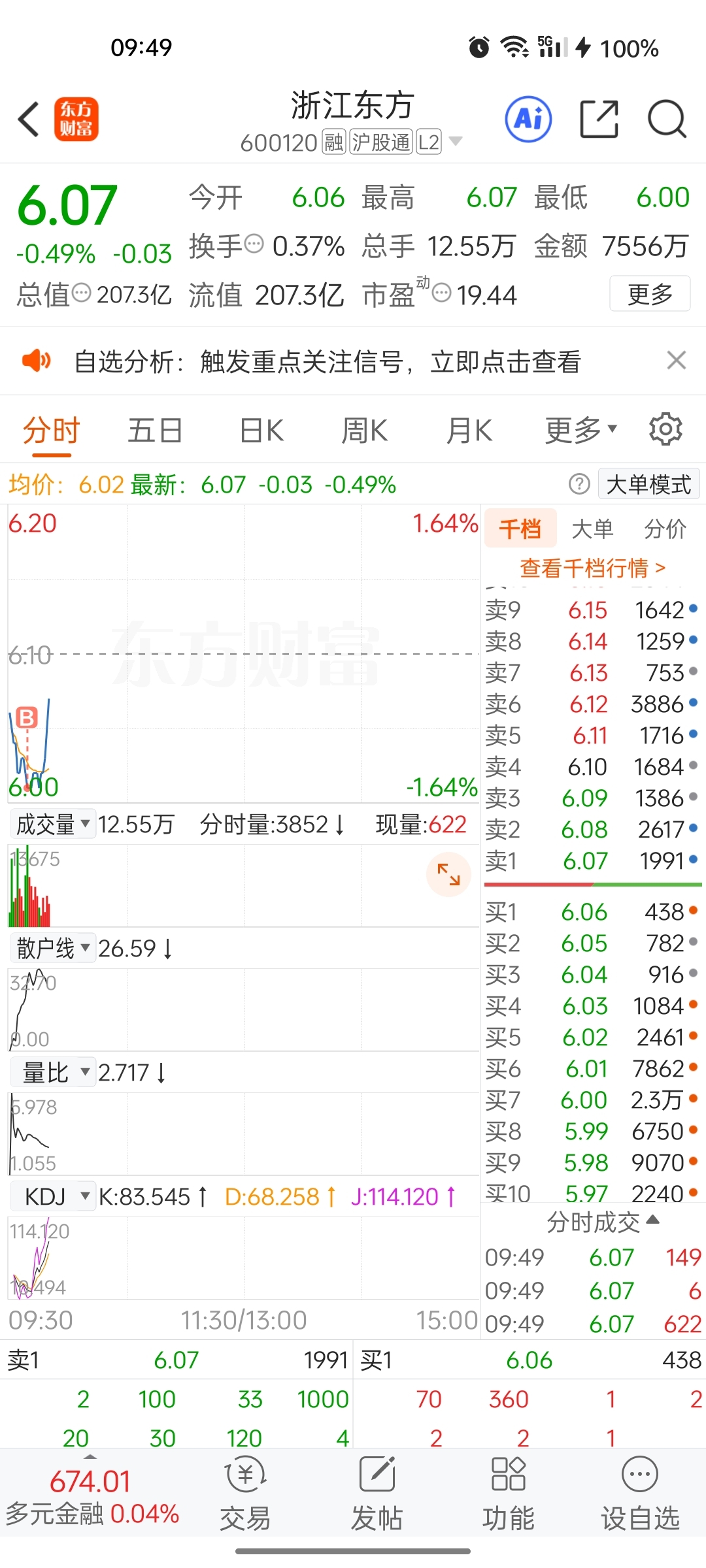706x1568 pixels.
Task: Select the 大单 tab
Action: (592, 528)
